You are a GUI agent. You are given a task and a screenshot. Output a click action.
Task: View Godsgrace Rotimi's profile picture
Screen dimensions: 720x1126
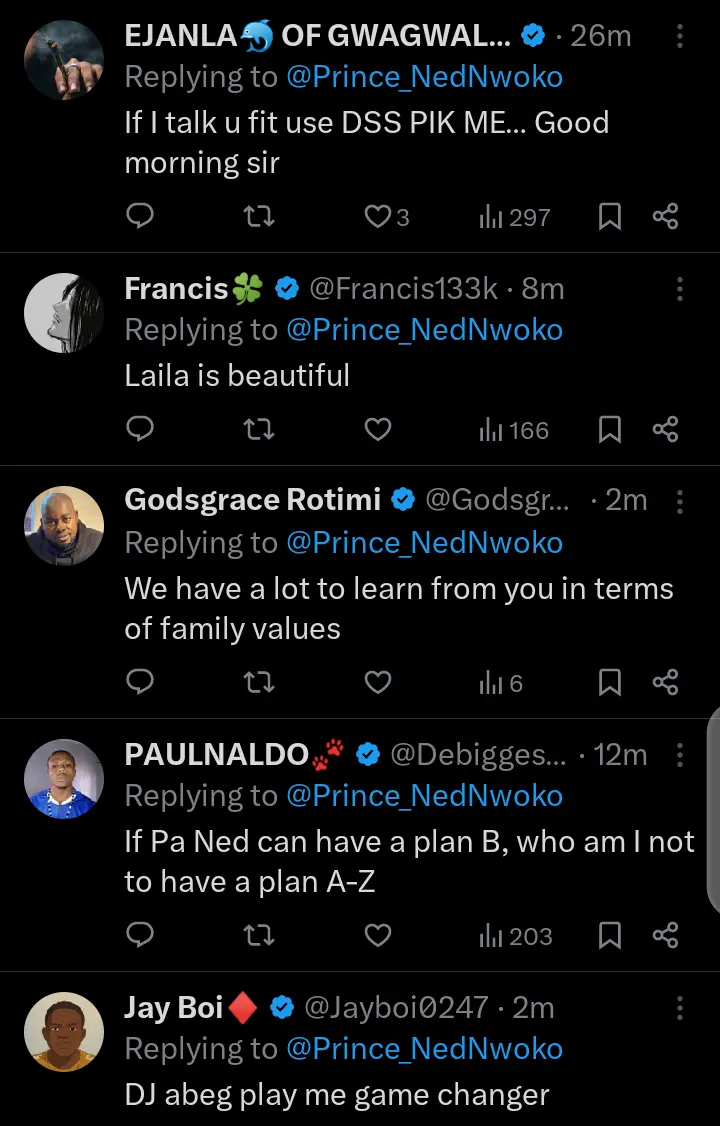tap(64, 526)
